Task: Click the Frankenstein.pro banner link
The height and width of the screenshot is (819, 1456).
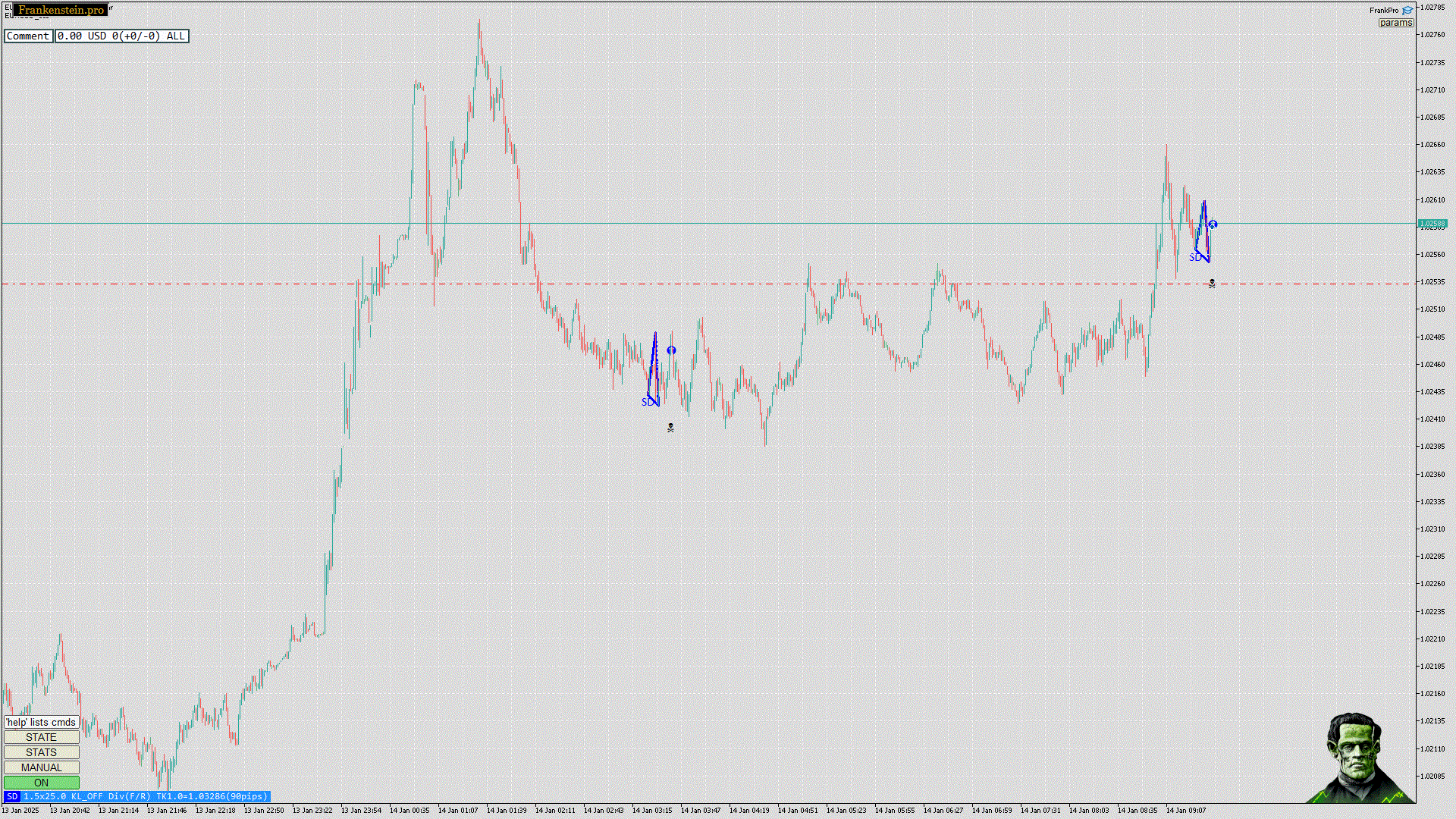Action: tap(61, 10)
